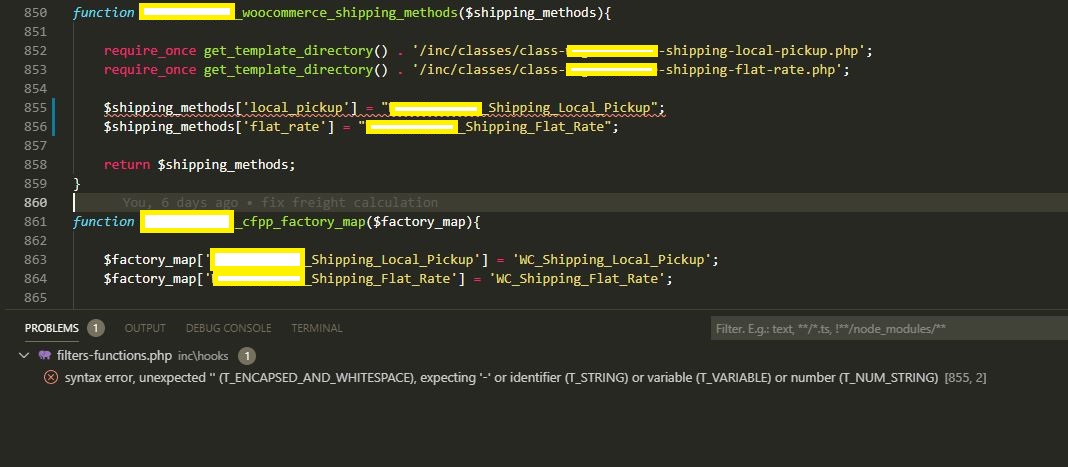Select the filters-functions.php file entry
The width and height of the screenshot is (1068, 467).
114,355
